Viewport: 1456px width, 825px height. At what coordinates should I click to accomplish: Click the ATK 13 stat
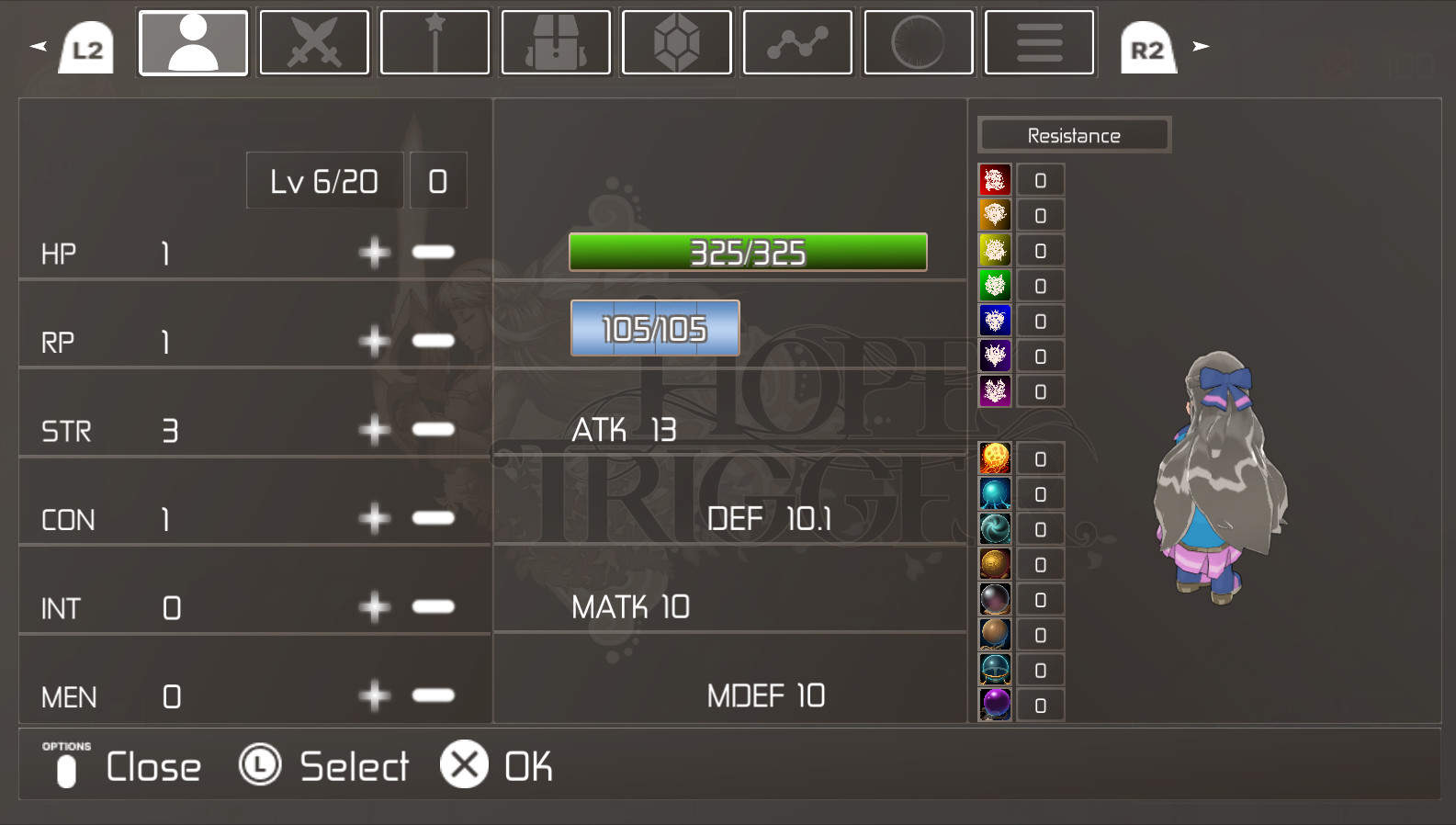(x=625, y=430)
